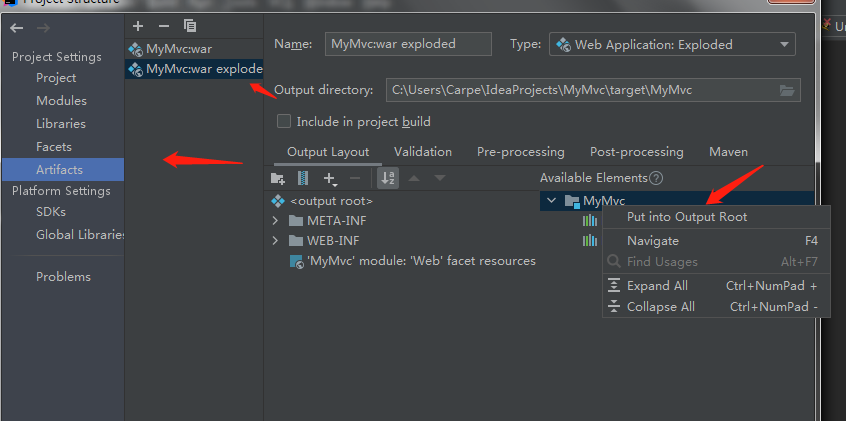The height and width of the screenshot is (421, 846).
Task: Create directory in output layout
Action: [x=277, y=178]
